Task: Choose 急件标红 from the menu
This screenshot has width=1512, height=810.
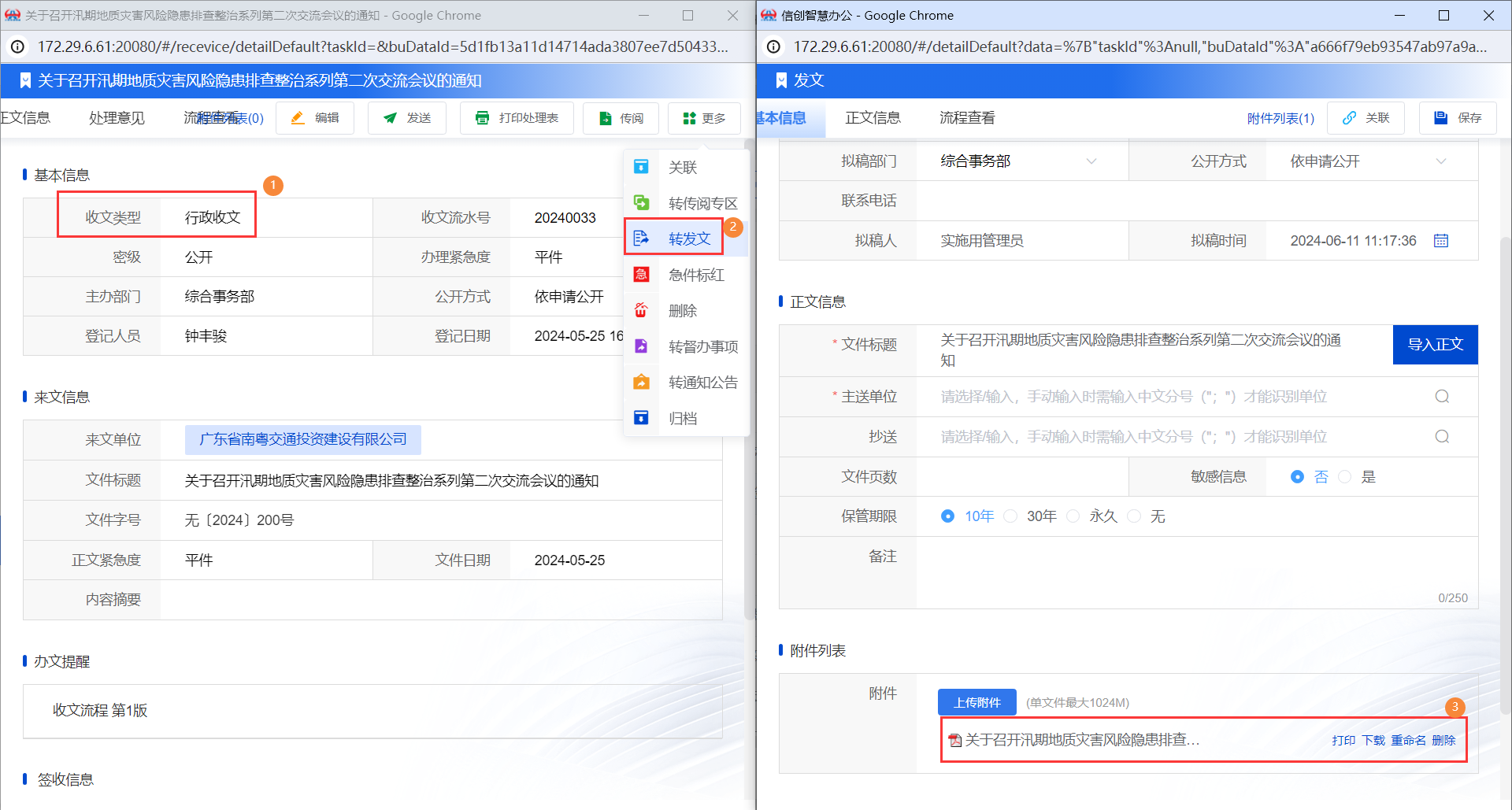Action: pyautogui.click(x=685, y=275)
